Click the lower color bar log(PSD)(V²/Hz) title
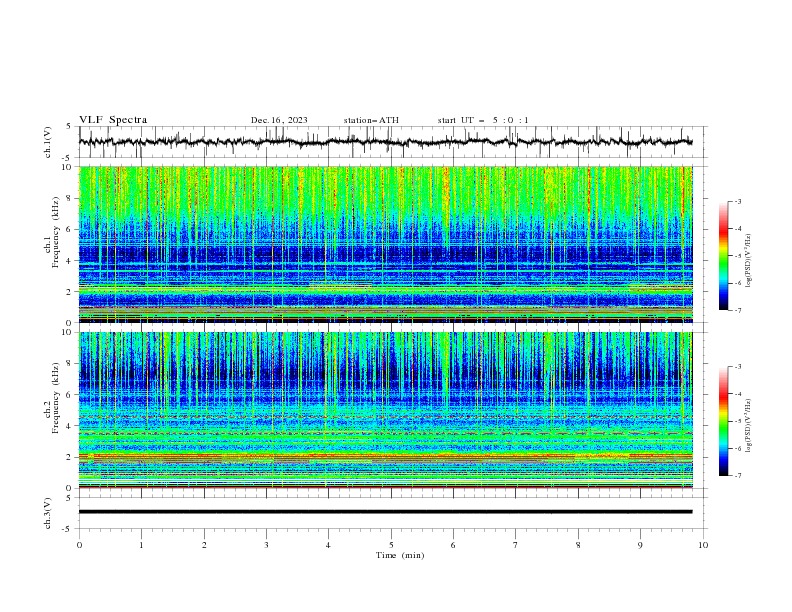Viewport: 792px width, 612px height. click(749, 426)
